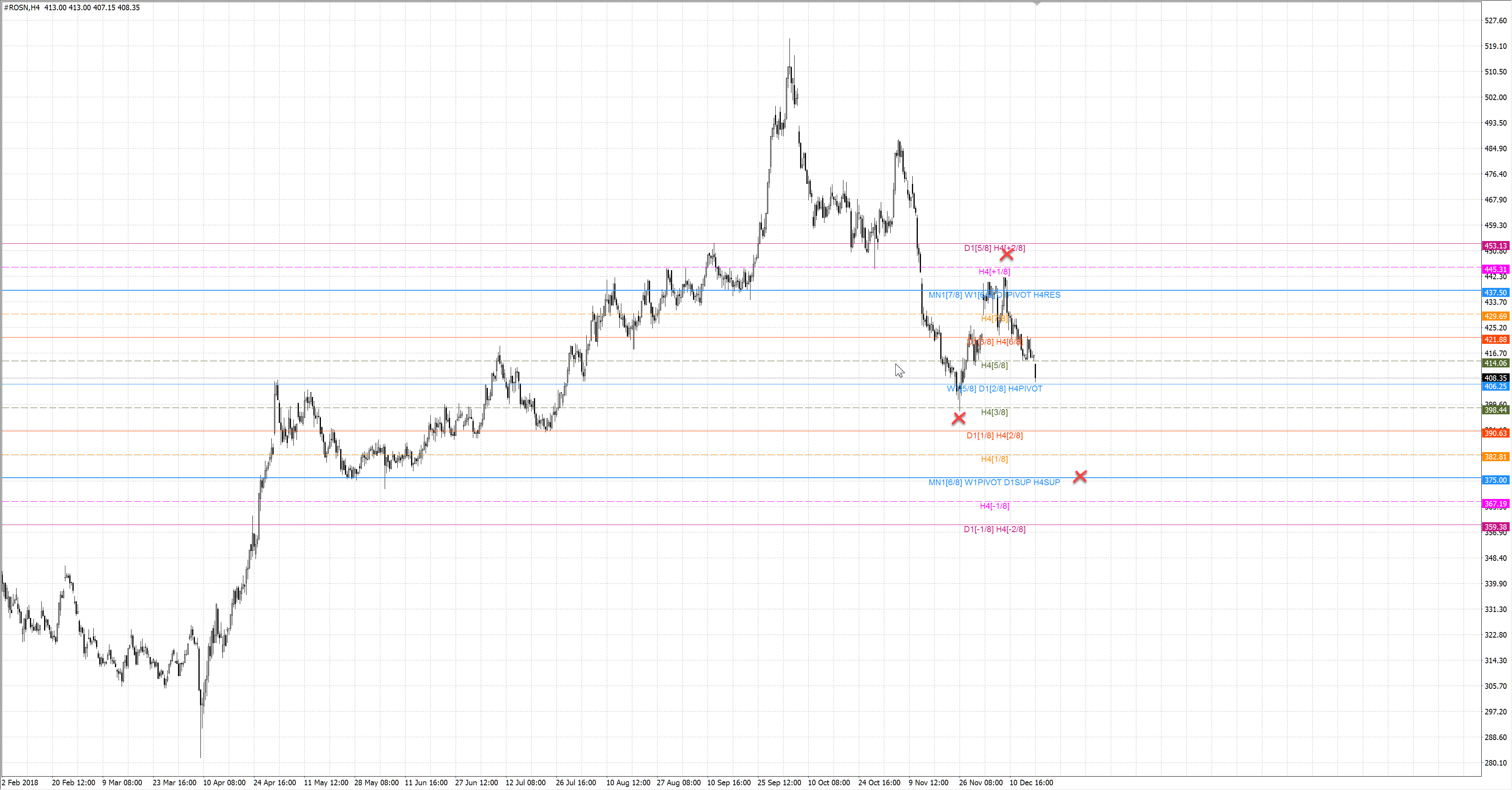Click the 'D1[-1/8] H4[-2/8]' level label
Screen dimensions: 1512x790
point(994,529)
